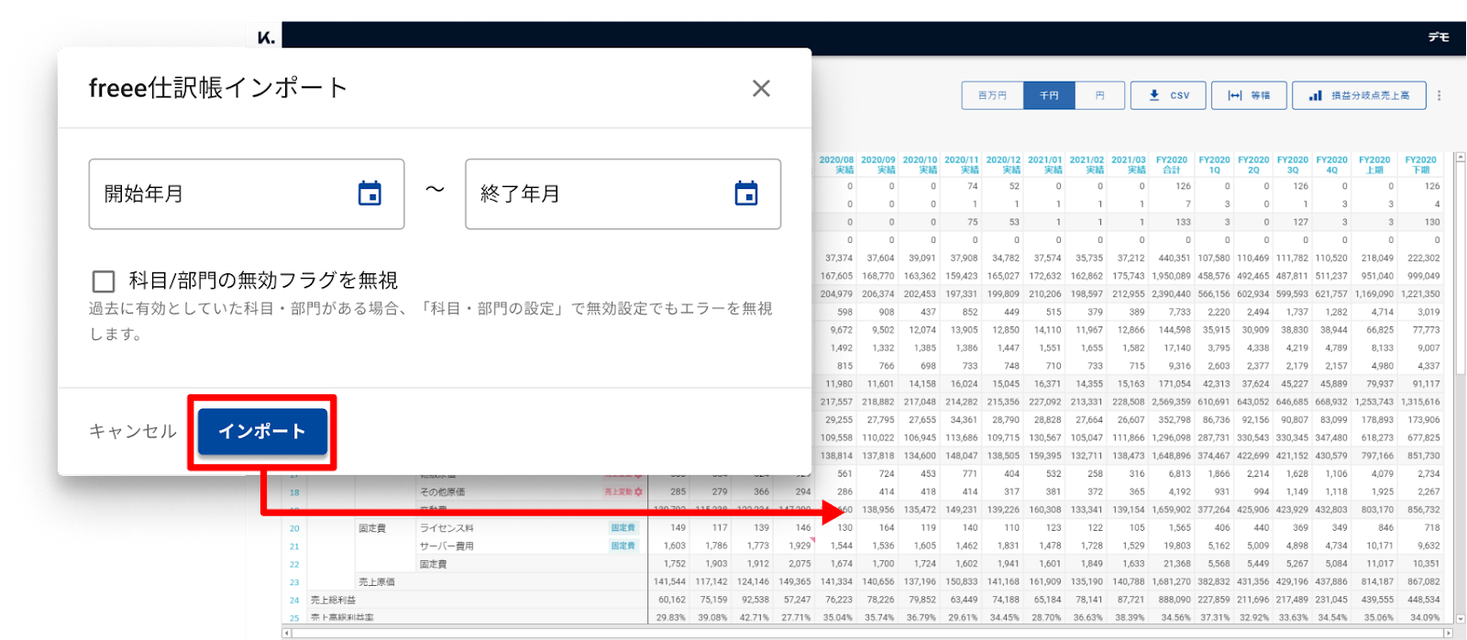Click the FY2020 合計 column header
This screenshot has width=1467, height=640.
pos(1172,165)
